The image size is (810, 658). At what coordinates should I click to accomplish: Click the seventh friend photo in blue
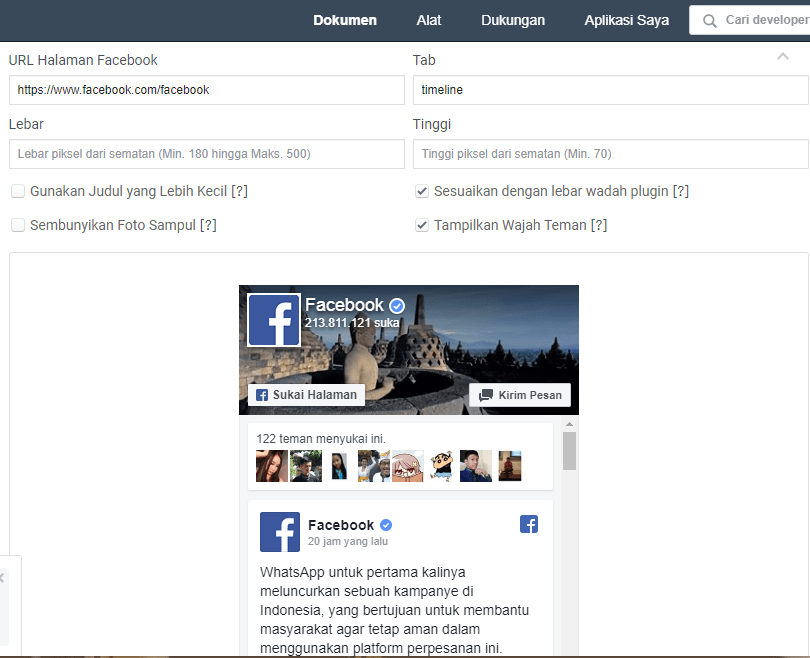pyautogui.click(x=476, y=466)
